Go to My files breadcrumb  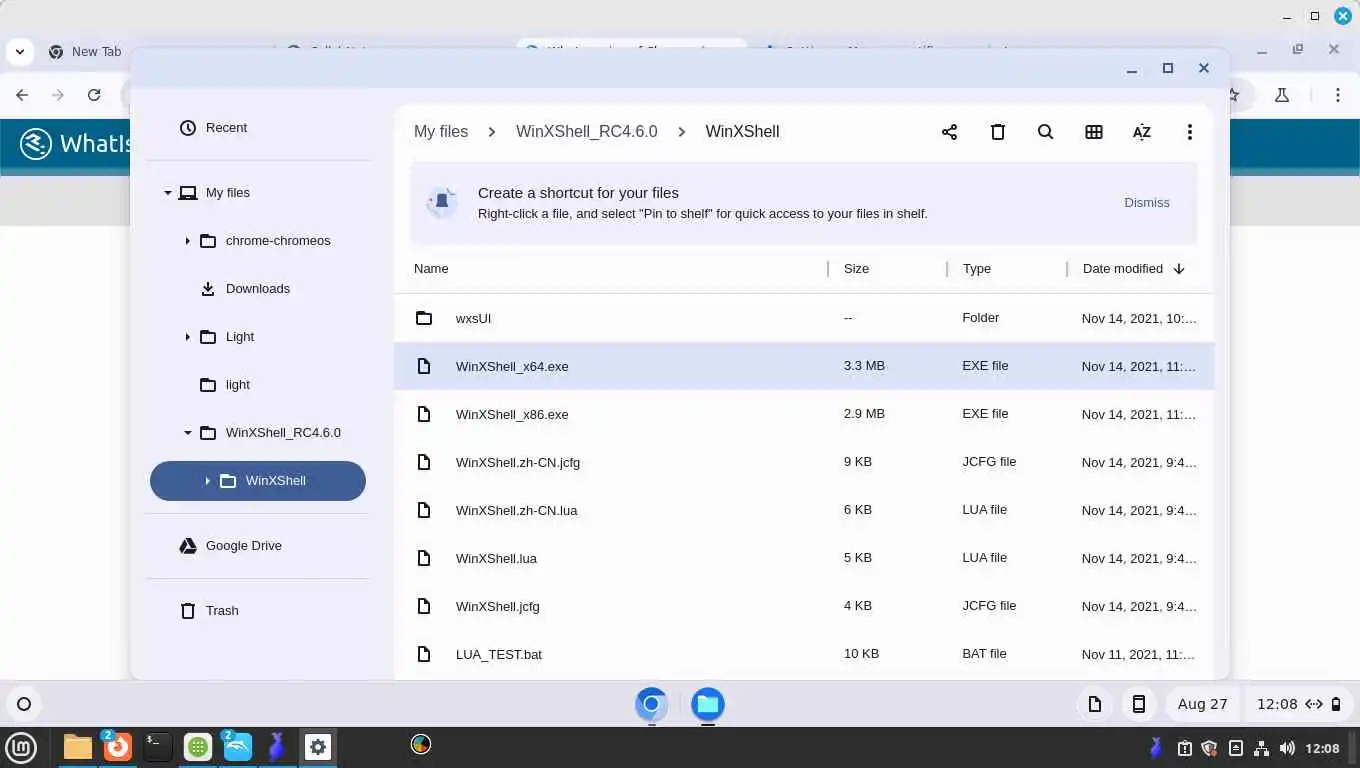pyautogui.click(x=441, y=132)
